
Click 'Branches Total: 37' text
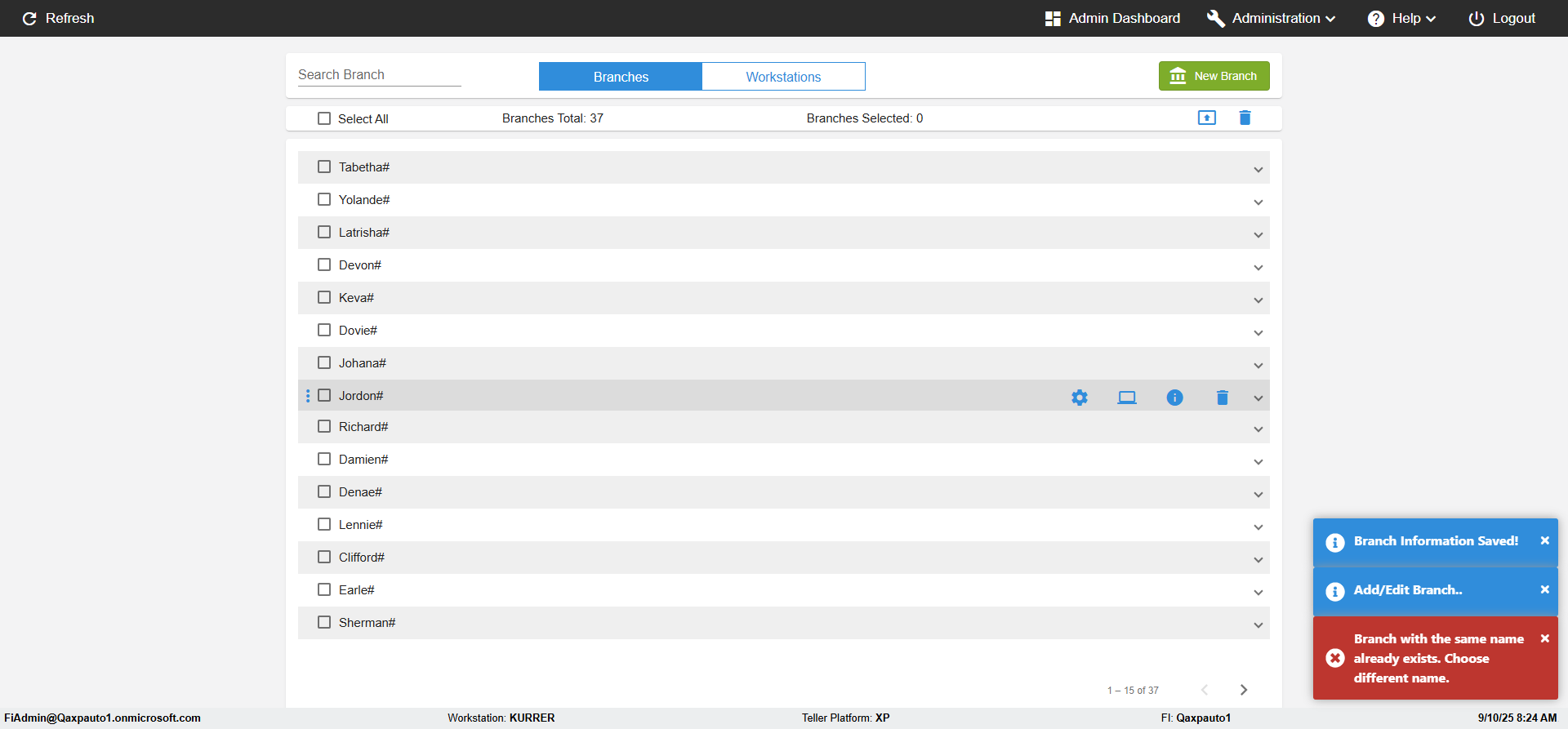point(553,118)
